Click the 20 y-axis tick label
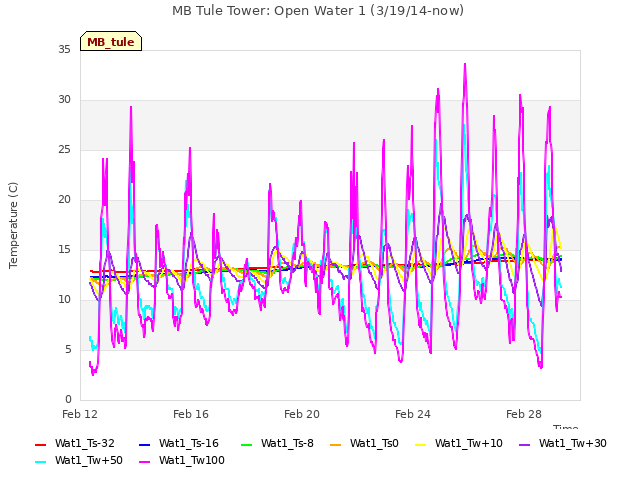Screen dimensions: 640x480 tap(64, 200)
